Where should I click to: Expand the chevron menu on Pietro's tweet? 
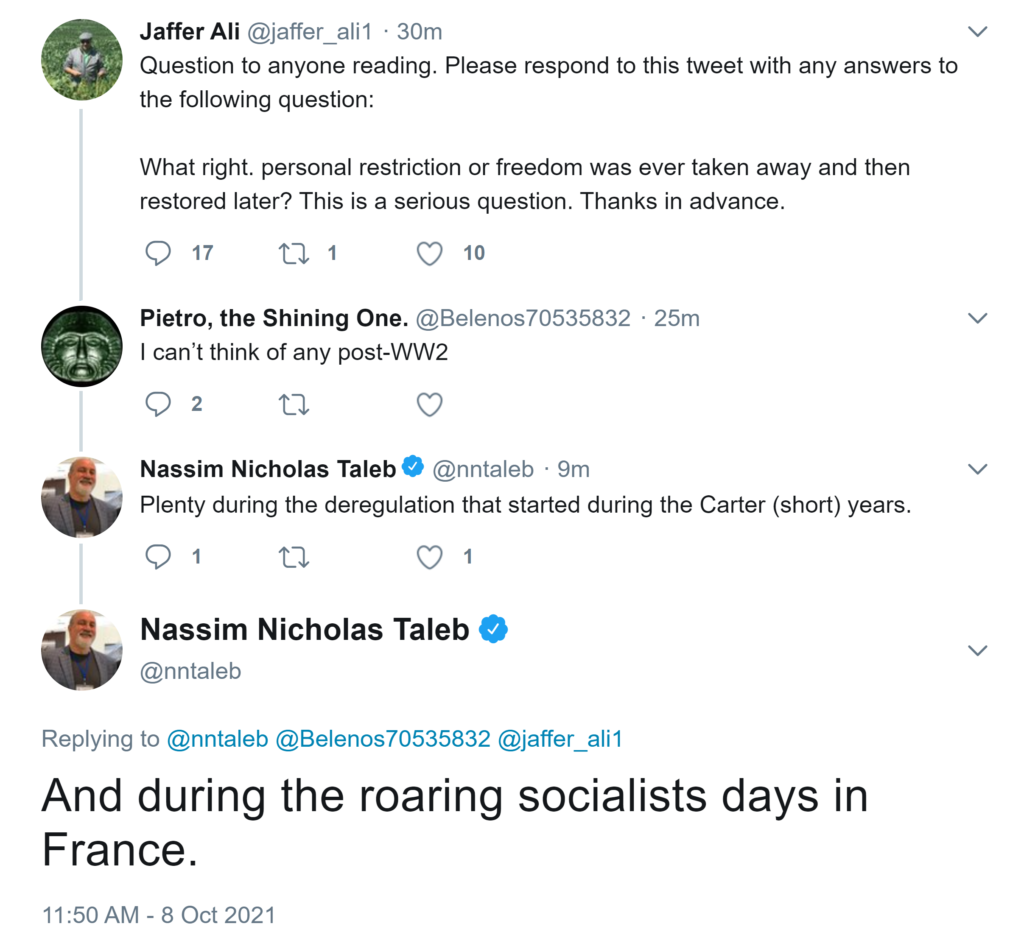[x=978, y=319]
